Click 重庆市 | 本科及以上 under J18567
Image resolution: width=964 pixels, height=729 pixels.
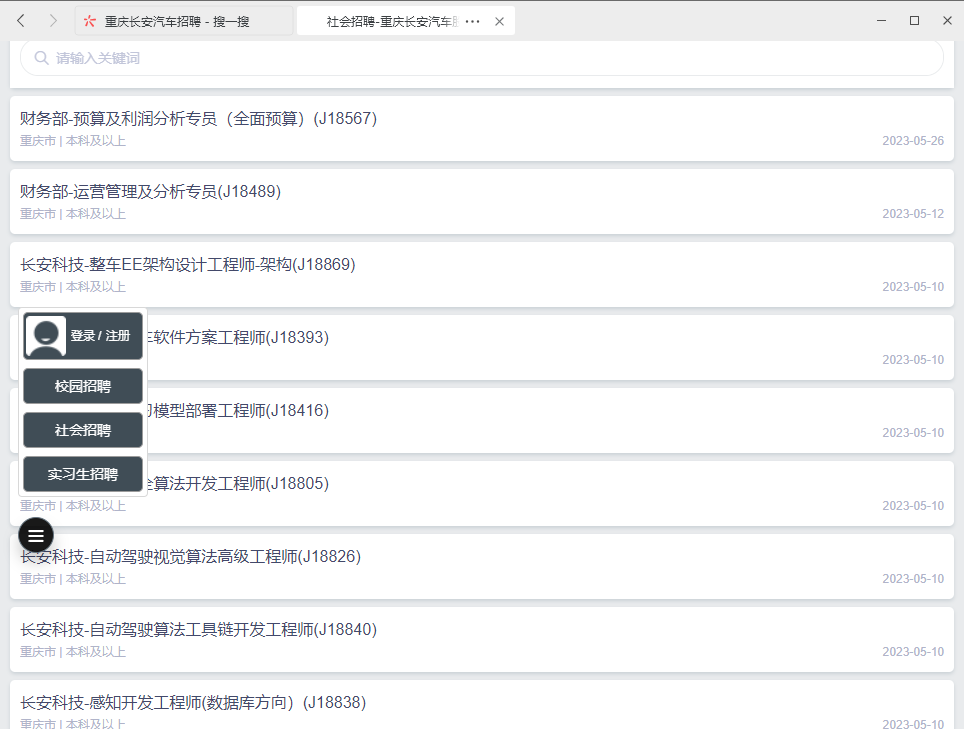tap(73, 141)
